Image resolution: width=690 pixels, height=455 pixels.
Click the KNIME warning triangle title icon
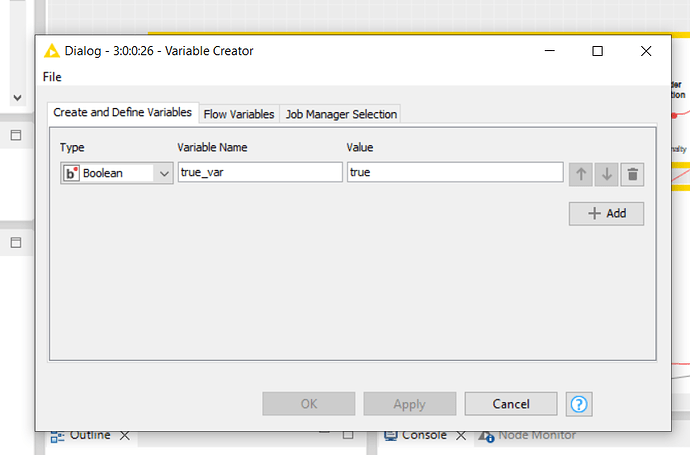[51, 51]
